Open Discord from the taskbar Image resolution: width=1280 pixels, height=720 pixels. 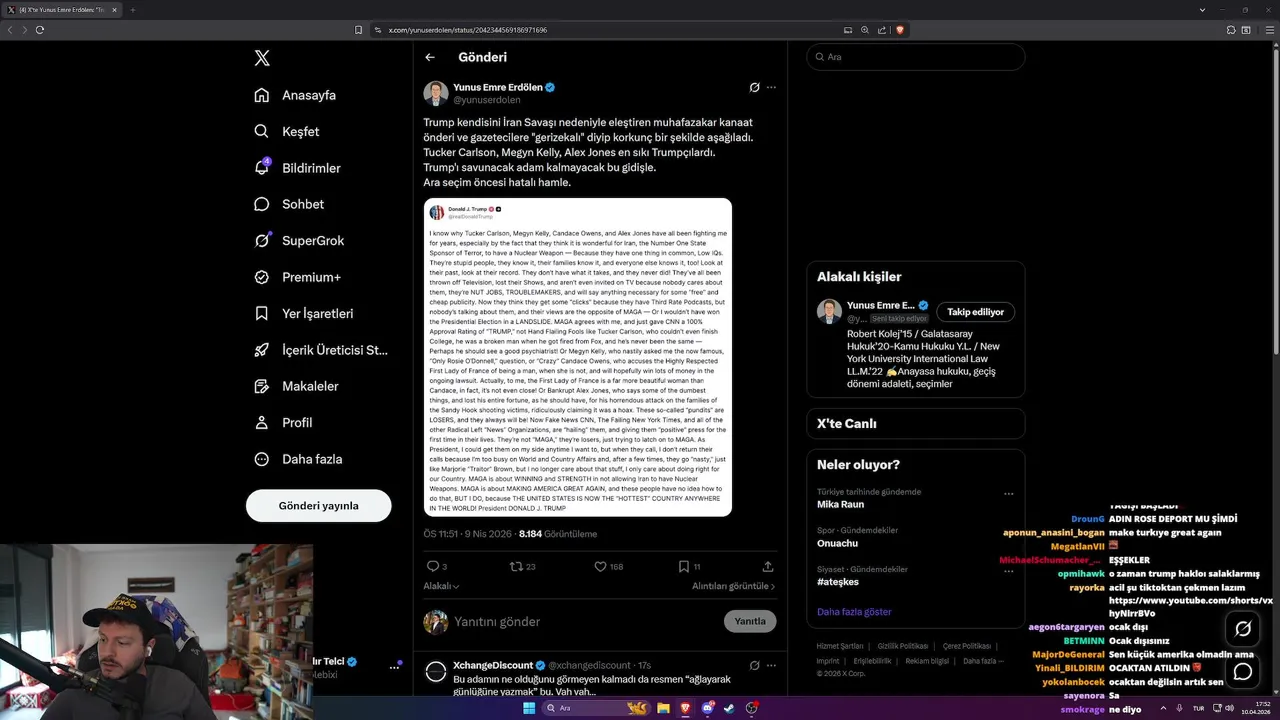click(707, 708)
